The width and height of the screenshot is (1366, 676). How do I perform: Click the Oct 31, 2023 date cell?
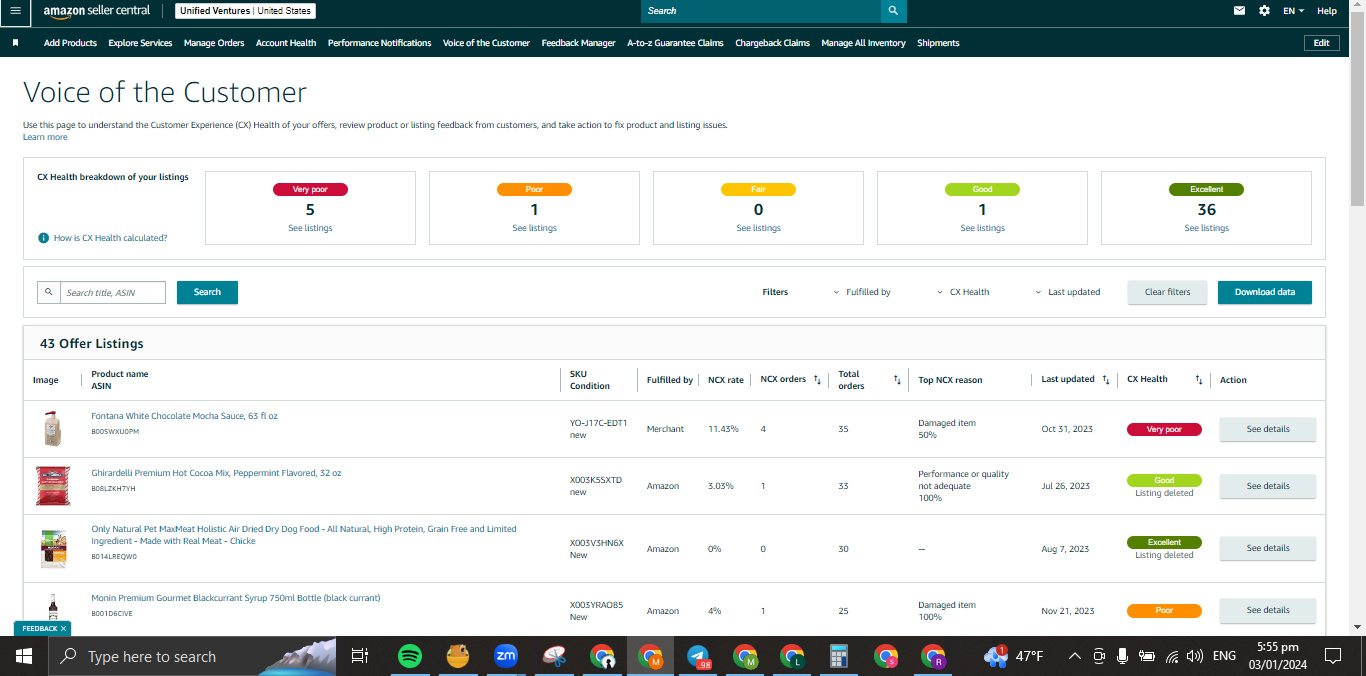1067,429
